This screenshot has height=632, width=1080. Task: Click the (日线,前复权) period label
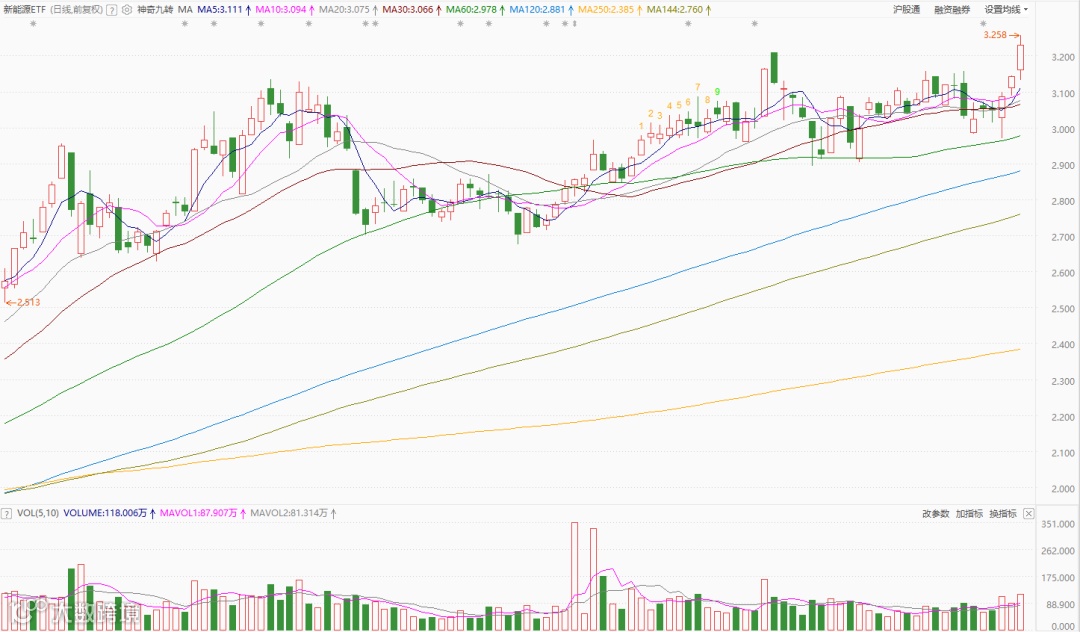[76, 10]
